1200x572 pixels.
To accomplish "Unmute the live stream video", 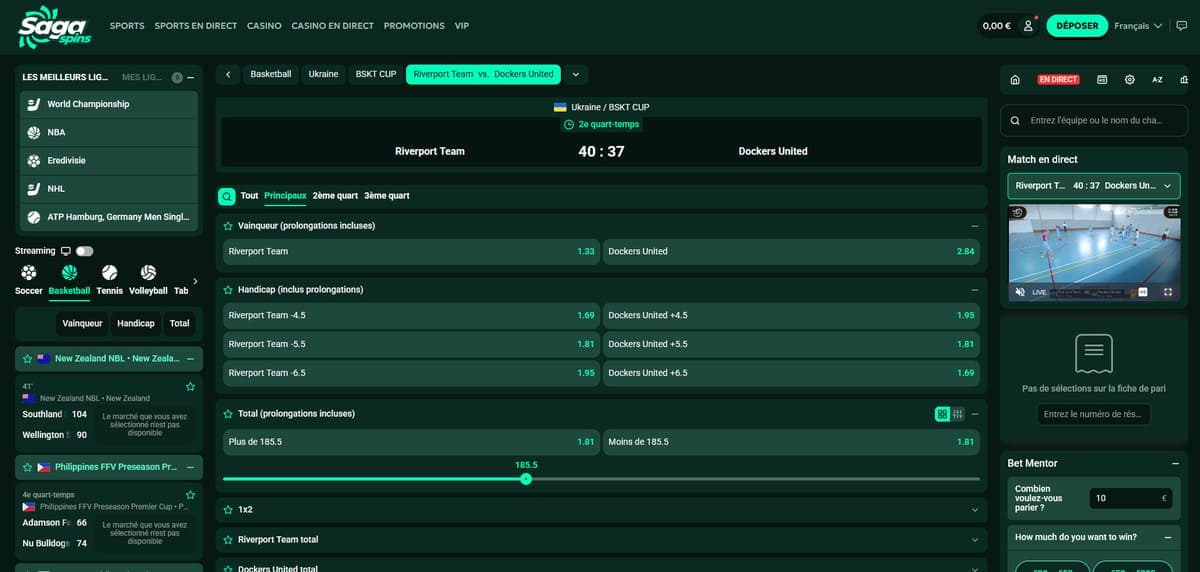I will click(x=1020, y=292).
